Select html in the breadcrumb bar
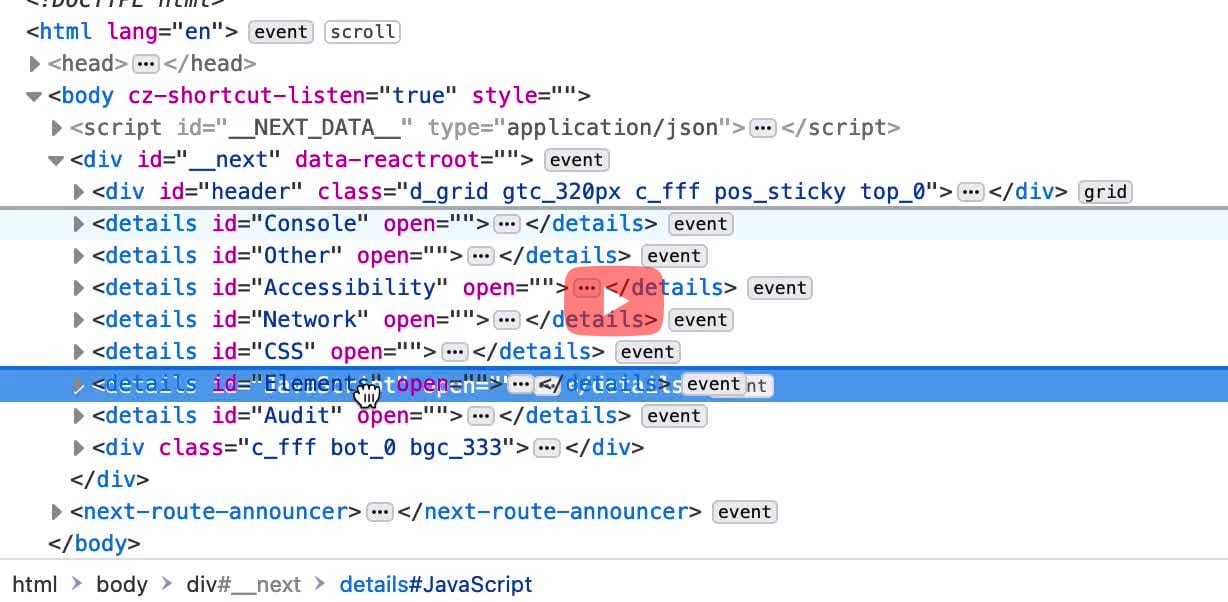 (x=35, y=584)
